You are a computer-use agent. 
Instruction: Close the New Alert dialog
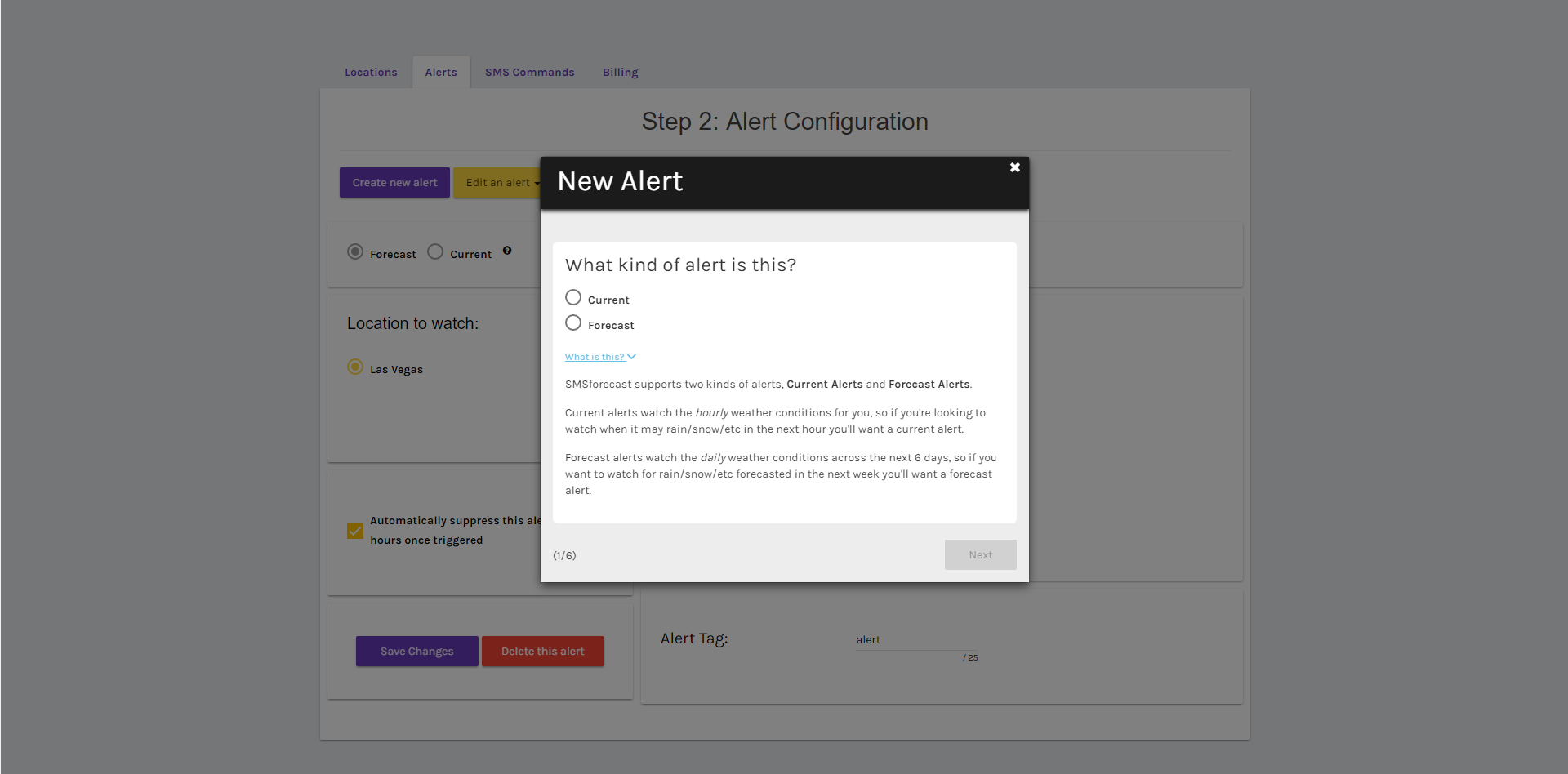point(1014,167)
